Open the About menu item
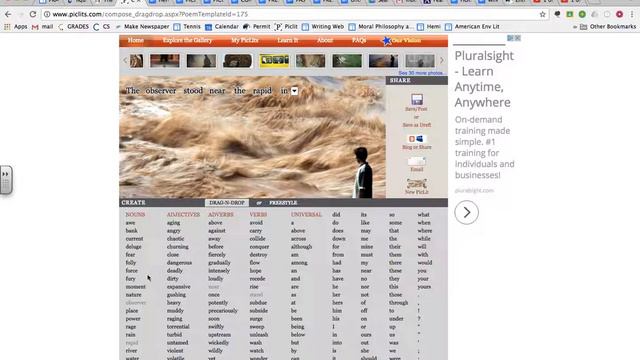Viewport: 640px width, 360px height. [x=324, y=40]
